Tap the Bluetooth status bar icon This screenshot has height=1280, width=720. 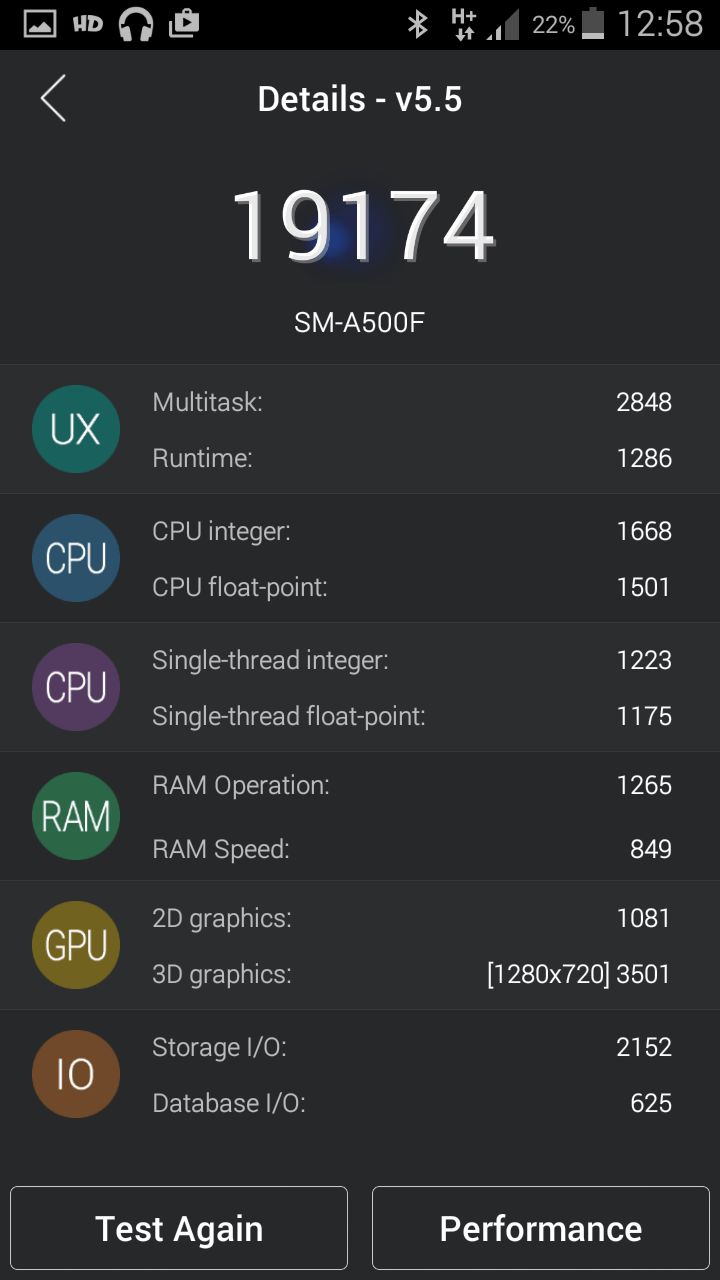click(418, 24)
